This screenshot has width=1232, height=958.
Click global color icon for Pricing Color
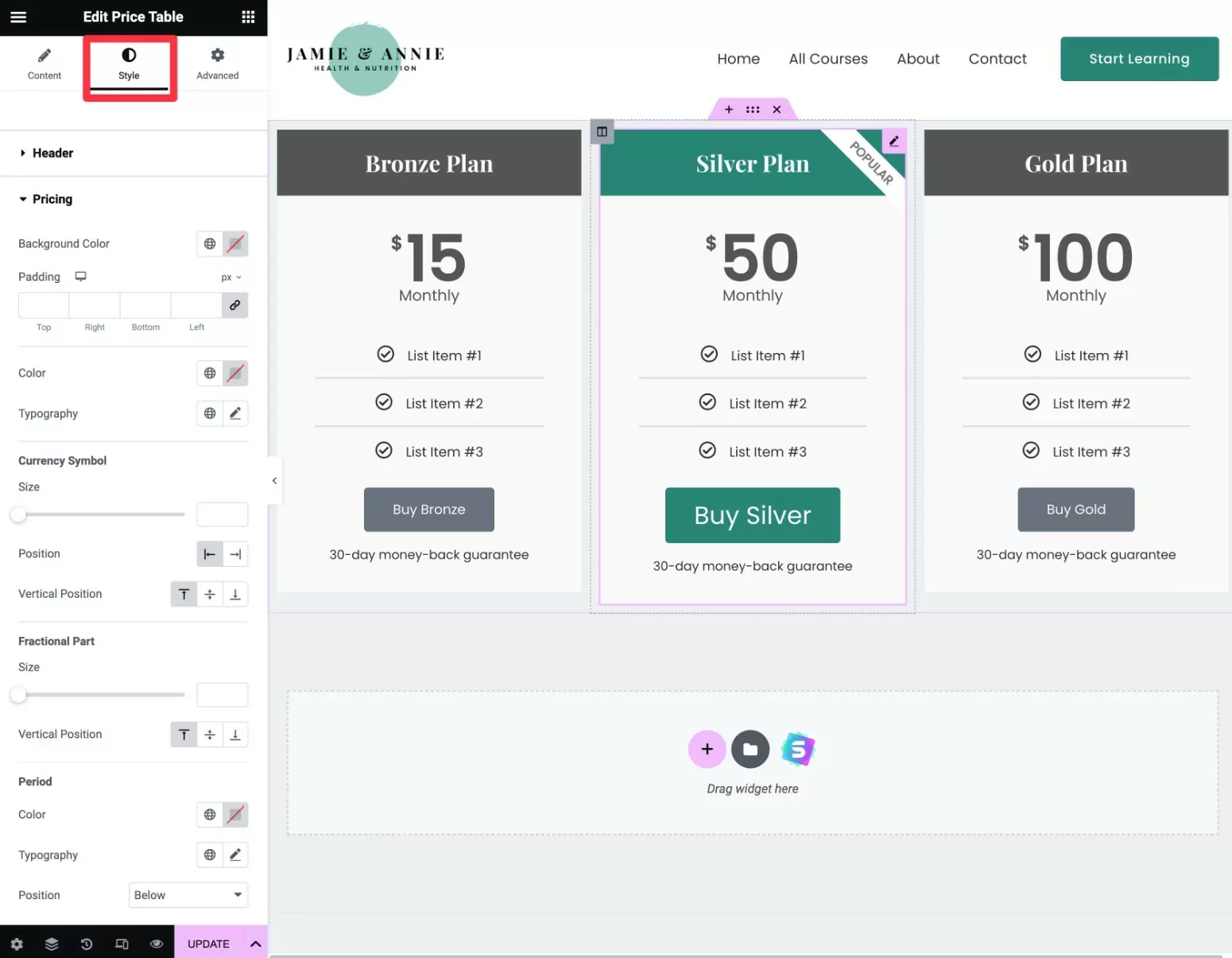210,373
